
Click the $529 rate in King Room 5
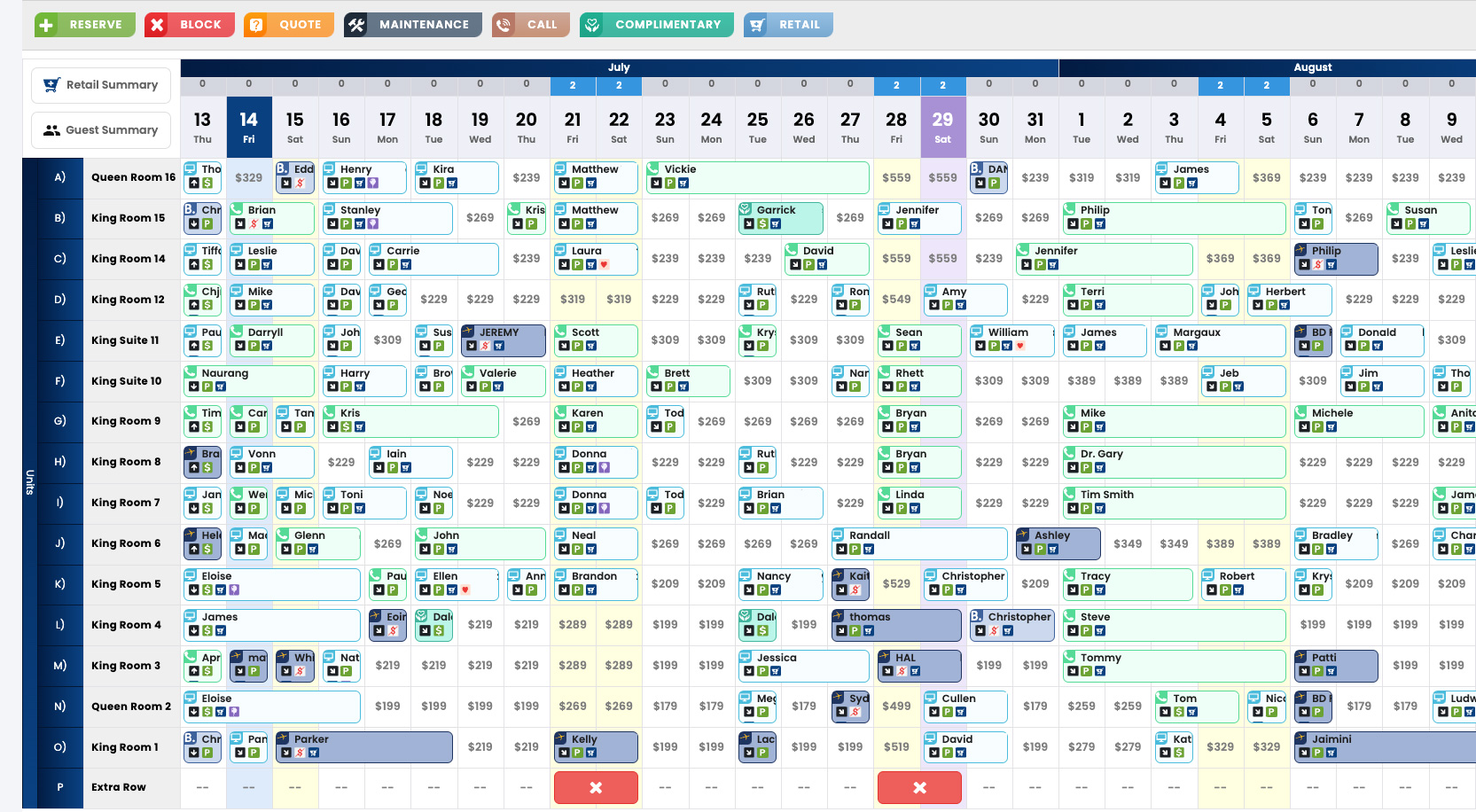pyautogui.click(x=896, y=584)
